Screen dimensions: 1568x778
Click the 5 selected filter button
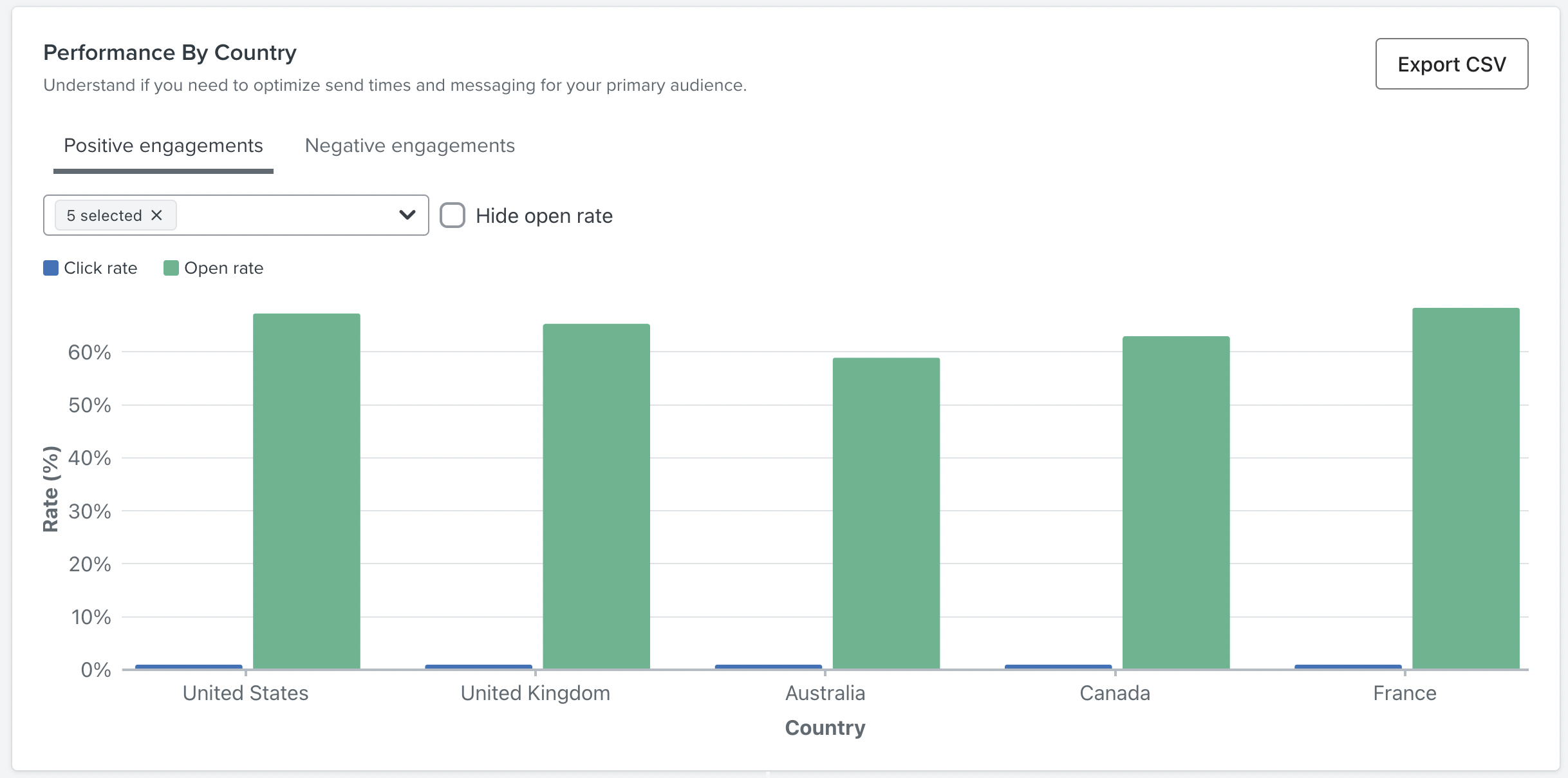[x=113, y=215]
